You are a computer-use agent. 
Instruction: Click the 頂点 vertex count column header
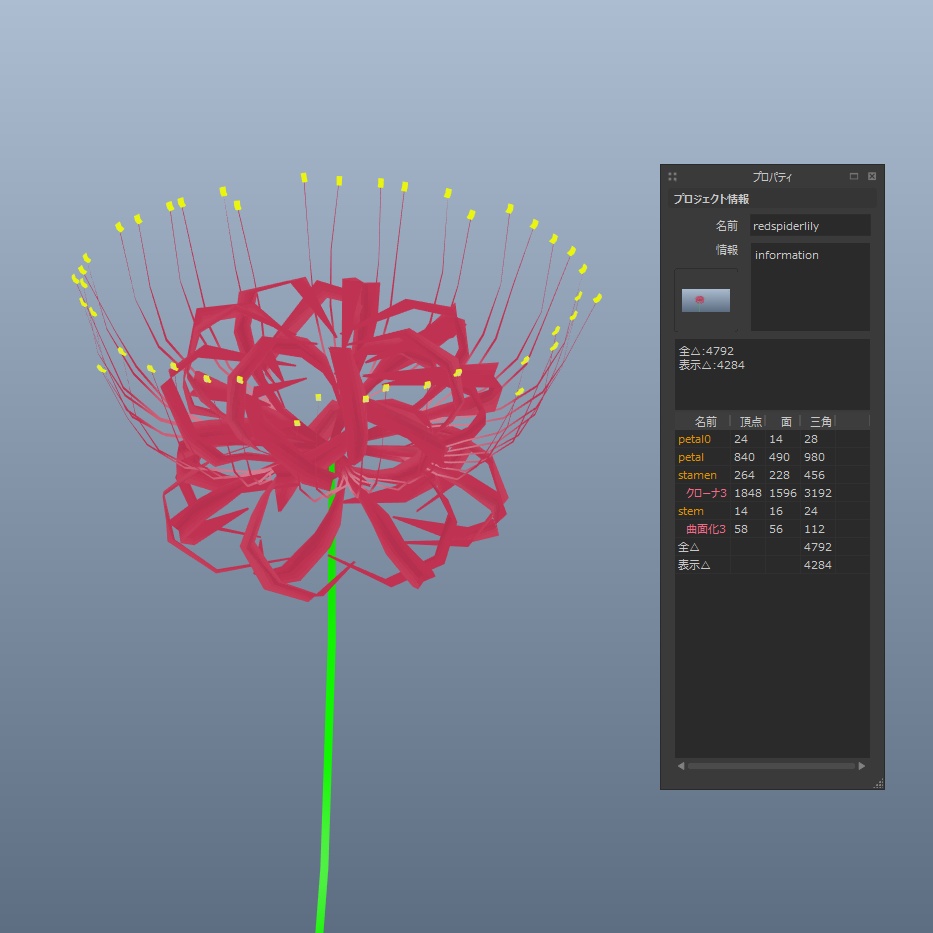pos(750,421)
